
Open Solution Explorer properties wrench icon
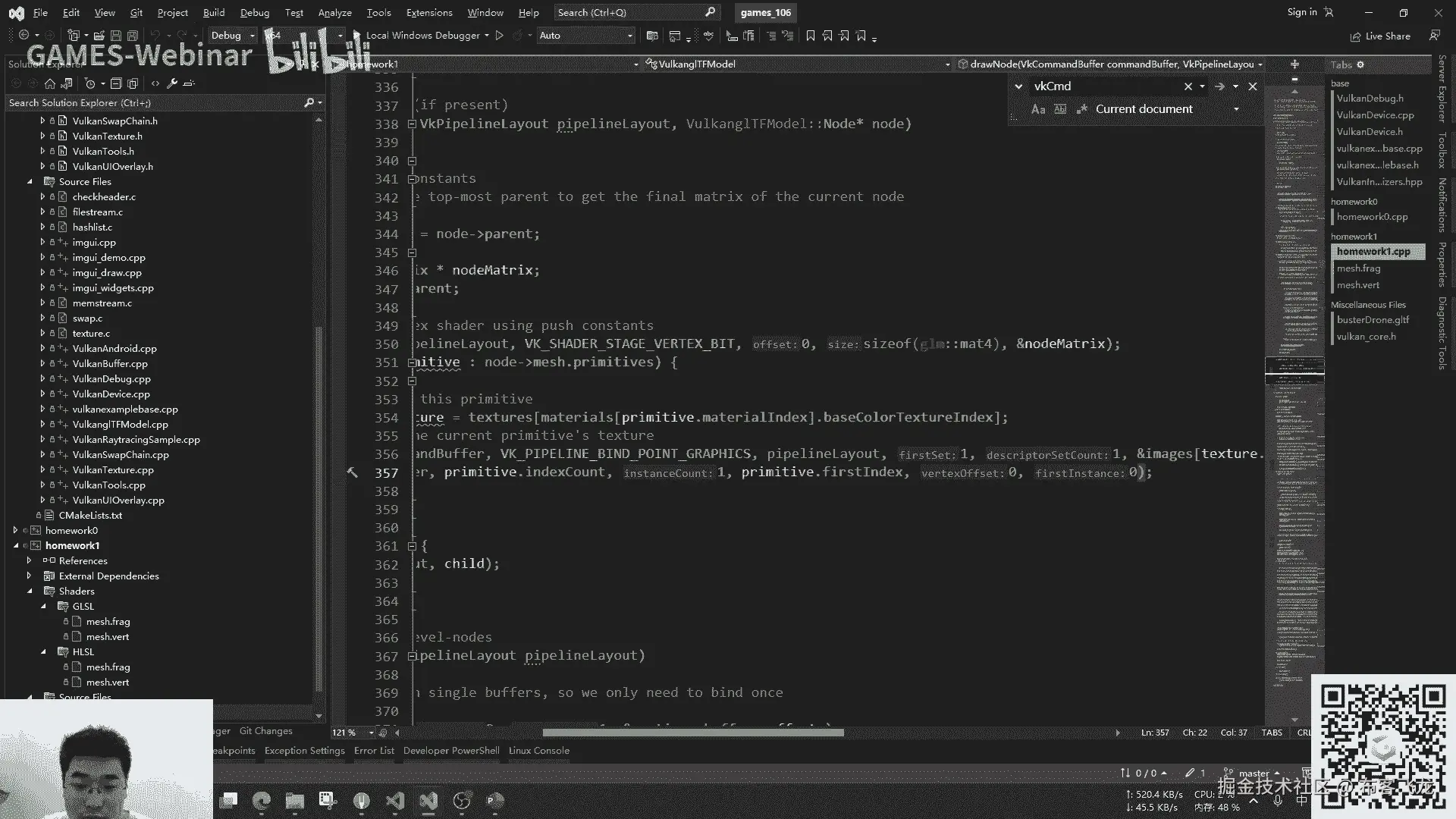point(172,83)
